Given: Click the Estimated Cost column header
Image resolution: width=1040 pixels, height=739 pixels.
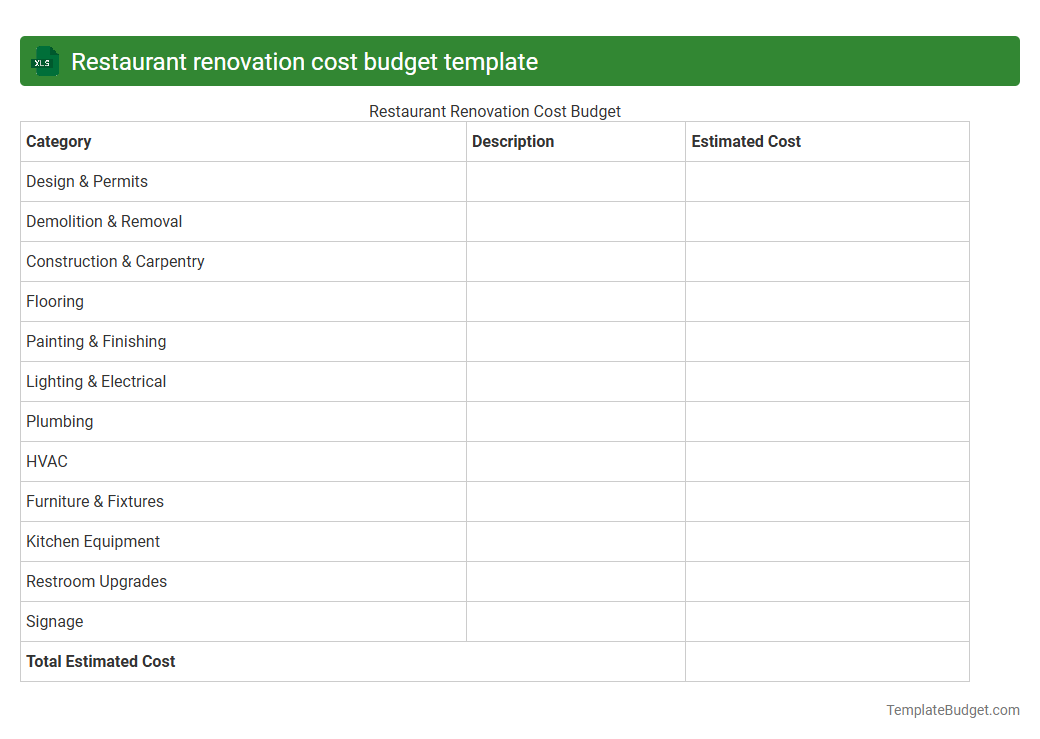Looking at the screenshot, I should point(746,141).
